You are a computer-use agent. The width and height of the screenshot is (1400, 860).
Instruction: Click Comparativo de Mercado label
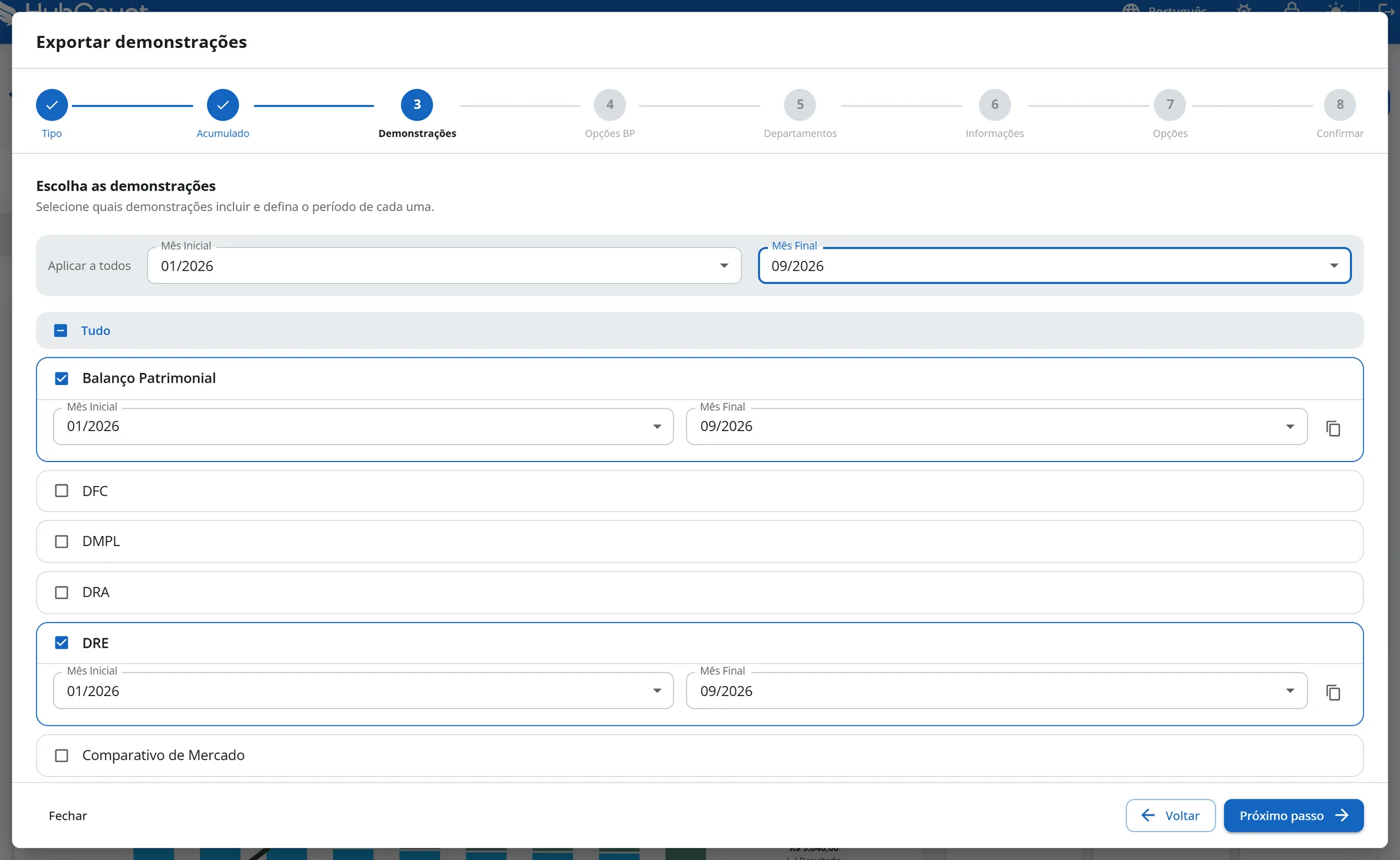[x=163, y=755]
